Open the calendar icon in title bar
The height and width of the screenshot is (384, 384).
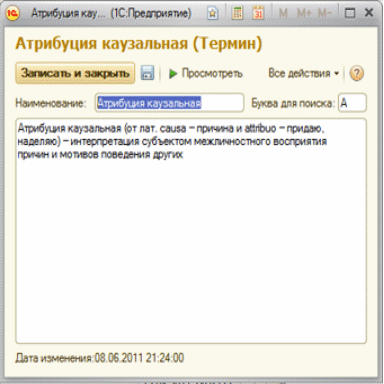pos(258,13)
